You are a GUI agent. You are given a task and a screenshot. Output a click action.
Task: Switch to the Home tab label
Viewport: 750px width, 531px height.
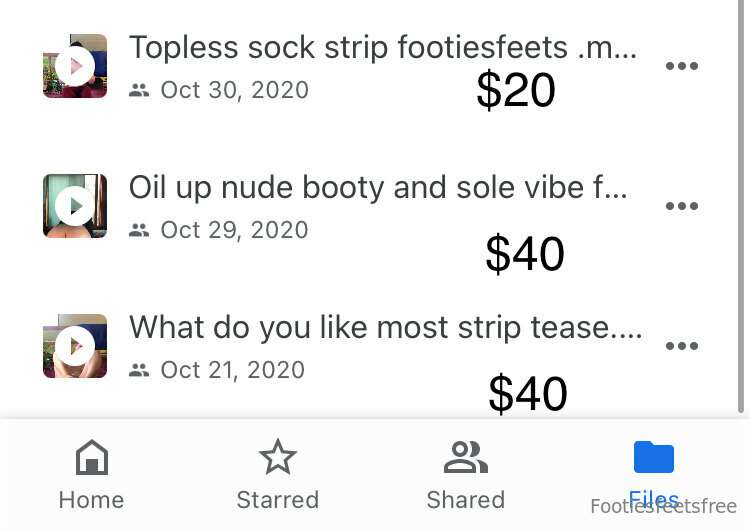point(91,500)
